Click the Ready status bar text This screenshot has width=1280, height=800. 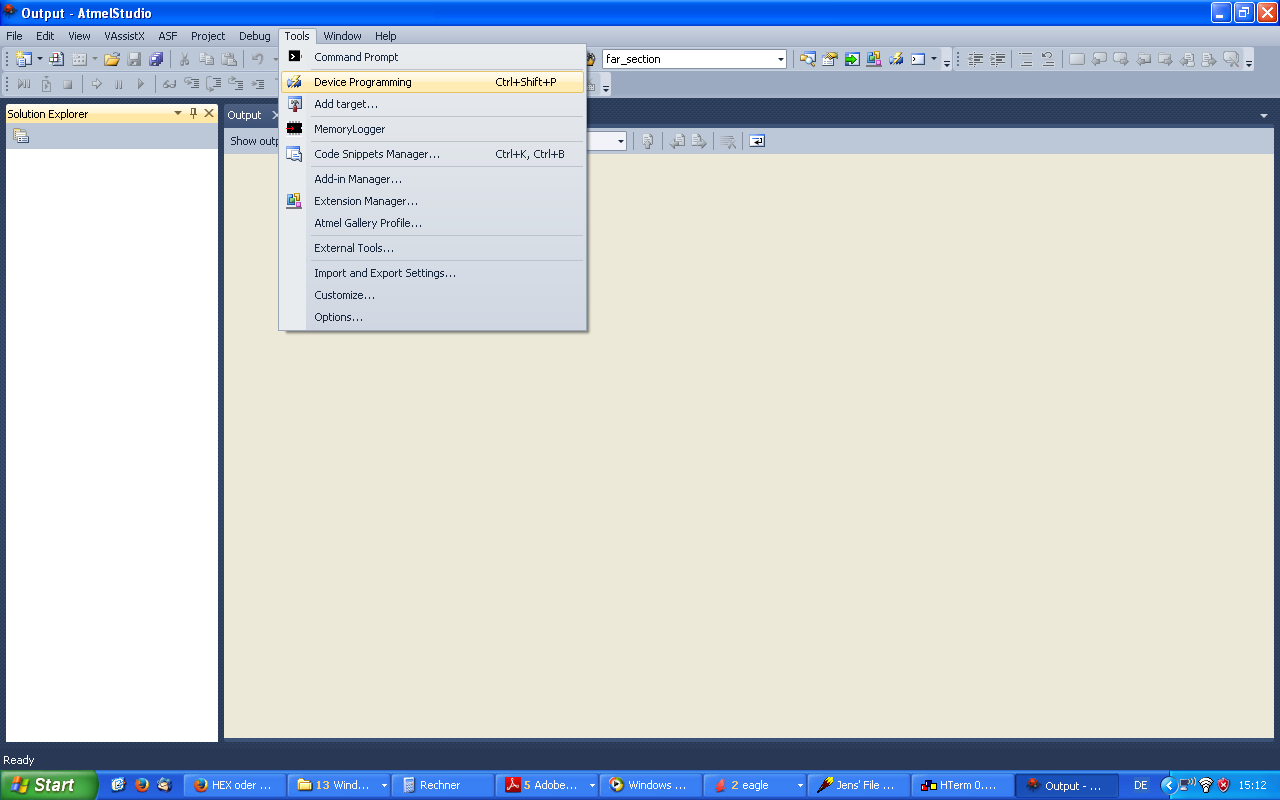pos(19,760)
